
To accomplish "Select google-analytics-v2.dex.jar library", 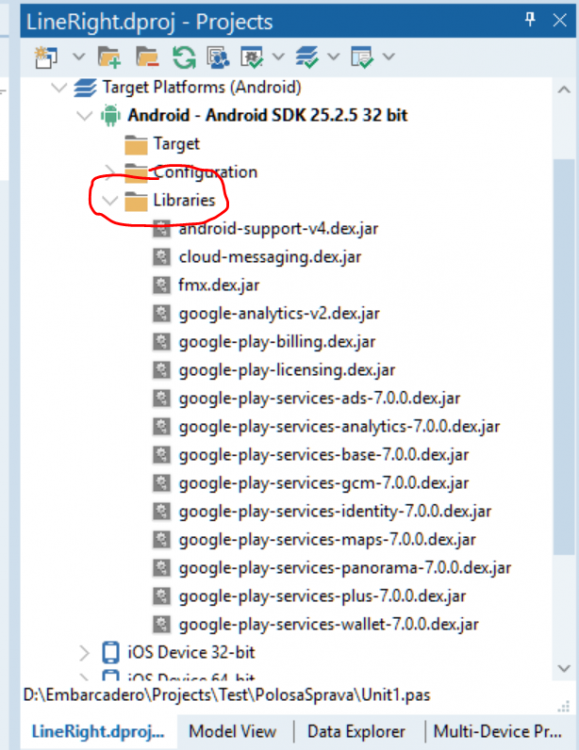I will (279, 313).
